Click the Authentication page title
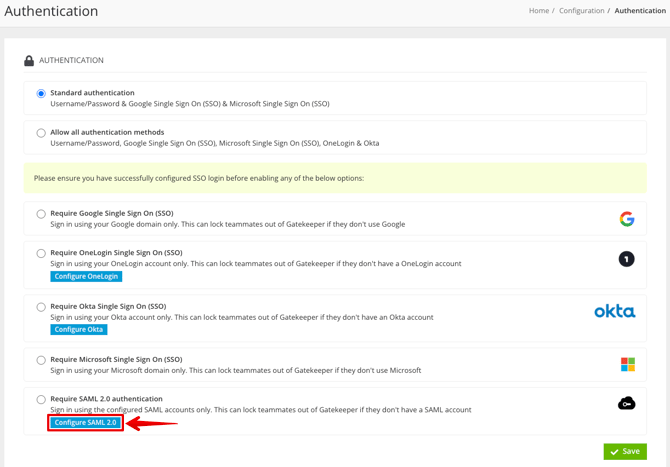Viewport: 670px width, 467px height. (x=51, y=11)
